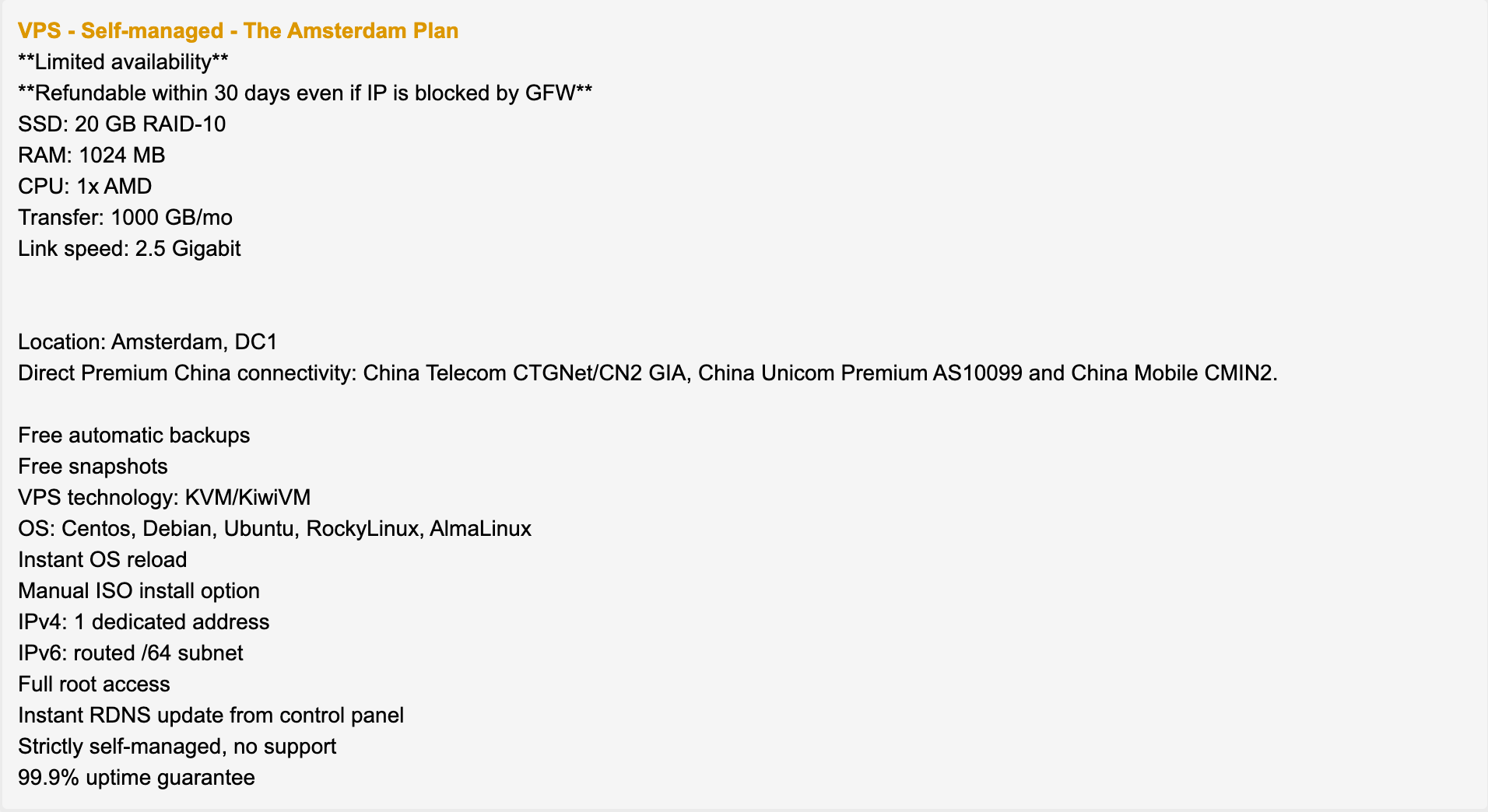Click the 'Free snapshots' feature line
1488x812 pixels.
coord(93,467)
